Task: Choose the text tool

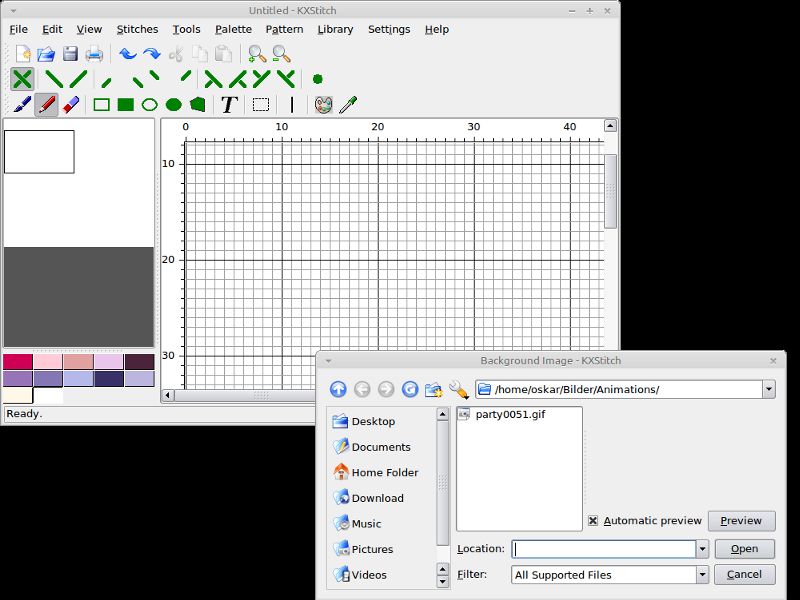Action: [229, 105]
